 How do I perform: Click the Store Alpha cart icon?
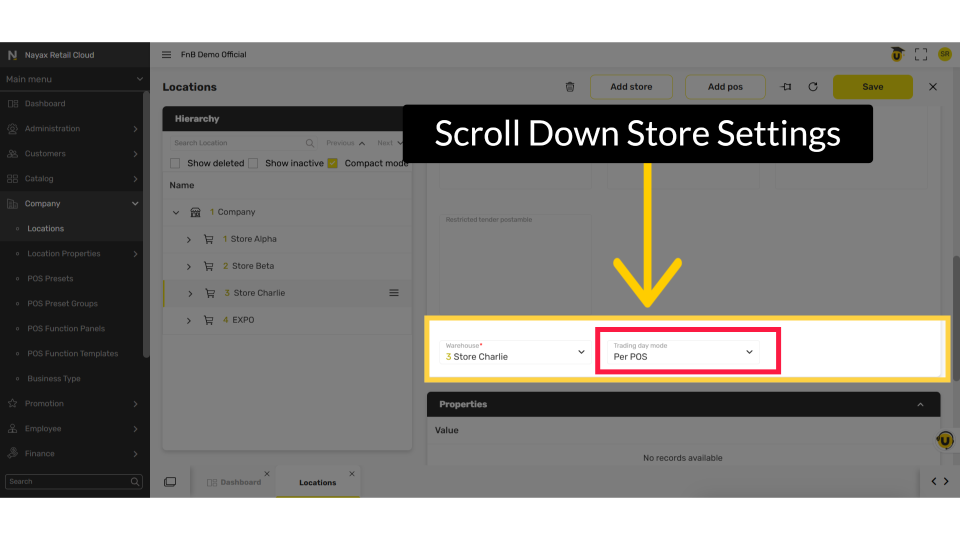[x=209, y=239]
